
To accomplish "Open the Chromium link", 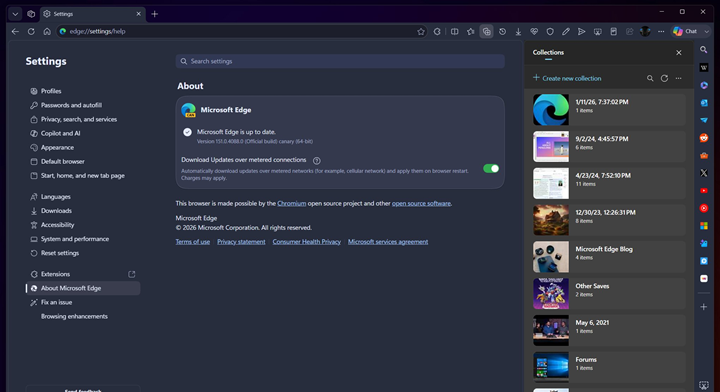I will [292, 203].
